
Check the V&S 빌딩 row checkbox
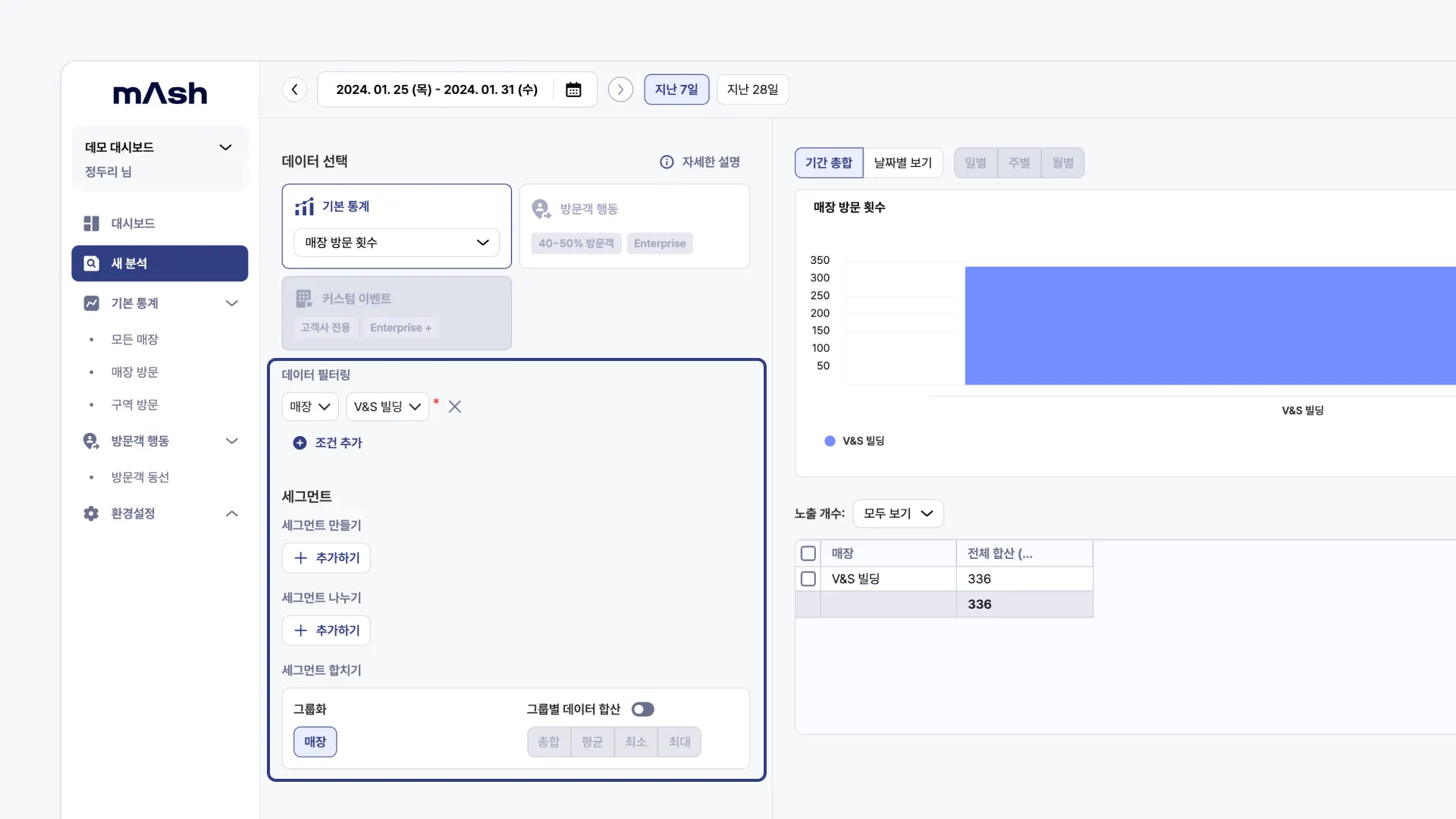tap(808, 579)
